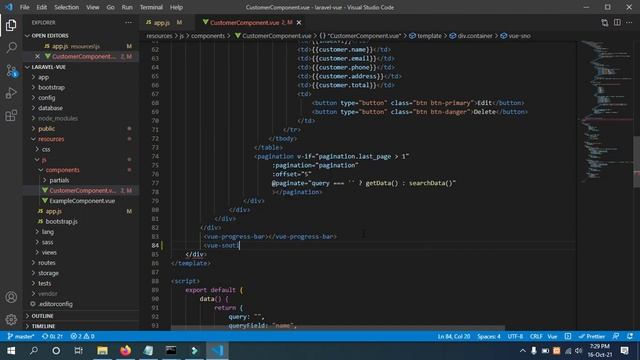This screenshot has height=360, width=640.
Task: Open Task View on taskbar
Action: pos(78,351)
